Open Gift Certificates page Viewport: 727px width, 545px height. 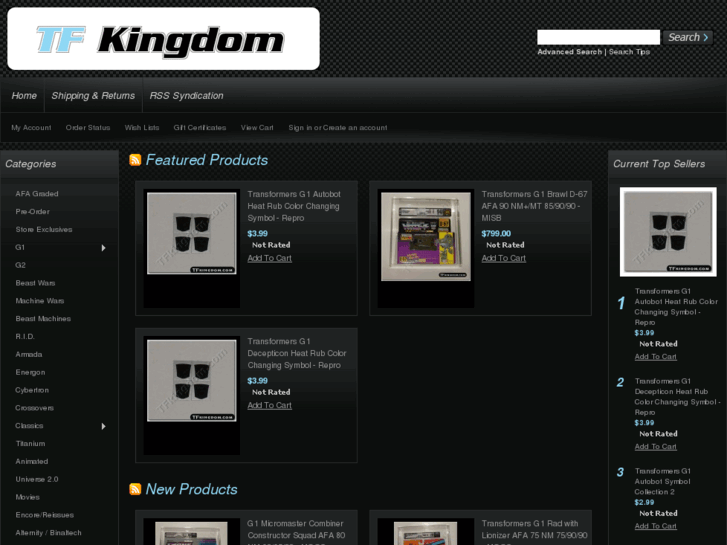pos(200,128)
